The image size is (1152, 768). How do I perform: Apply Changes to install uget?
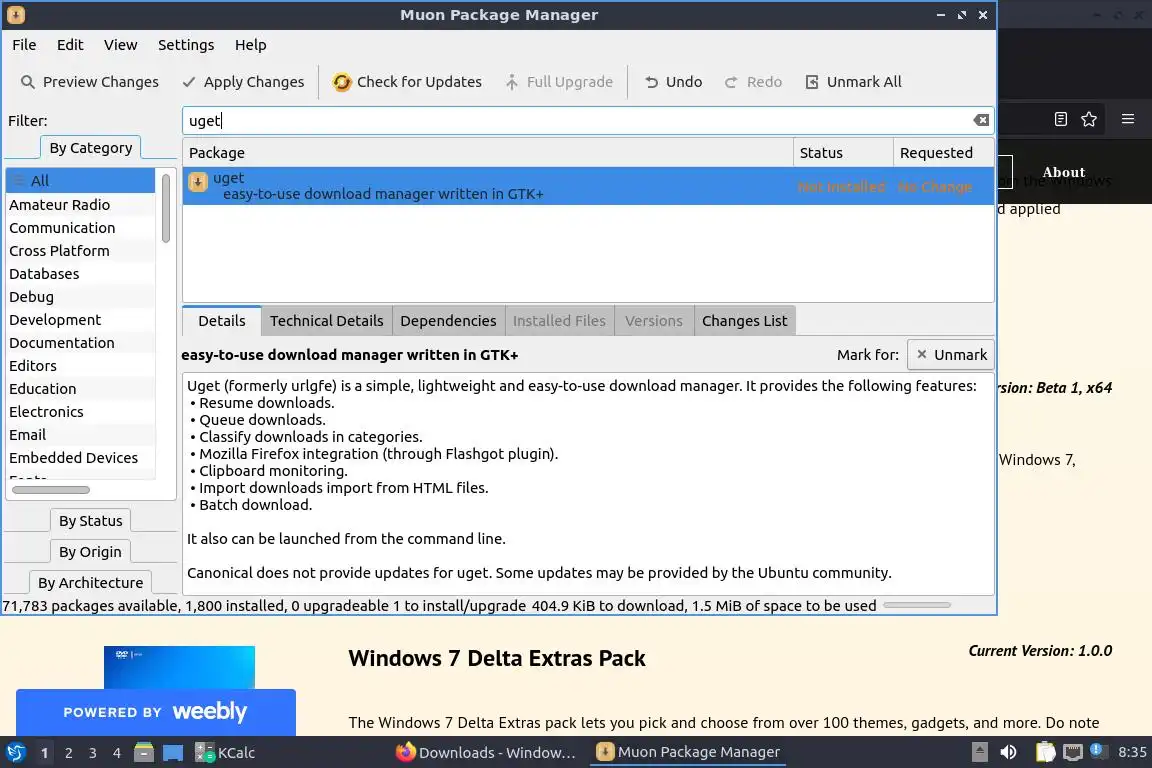point(243,82)
